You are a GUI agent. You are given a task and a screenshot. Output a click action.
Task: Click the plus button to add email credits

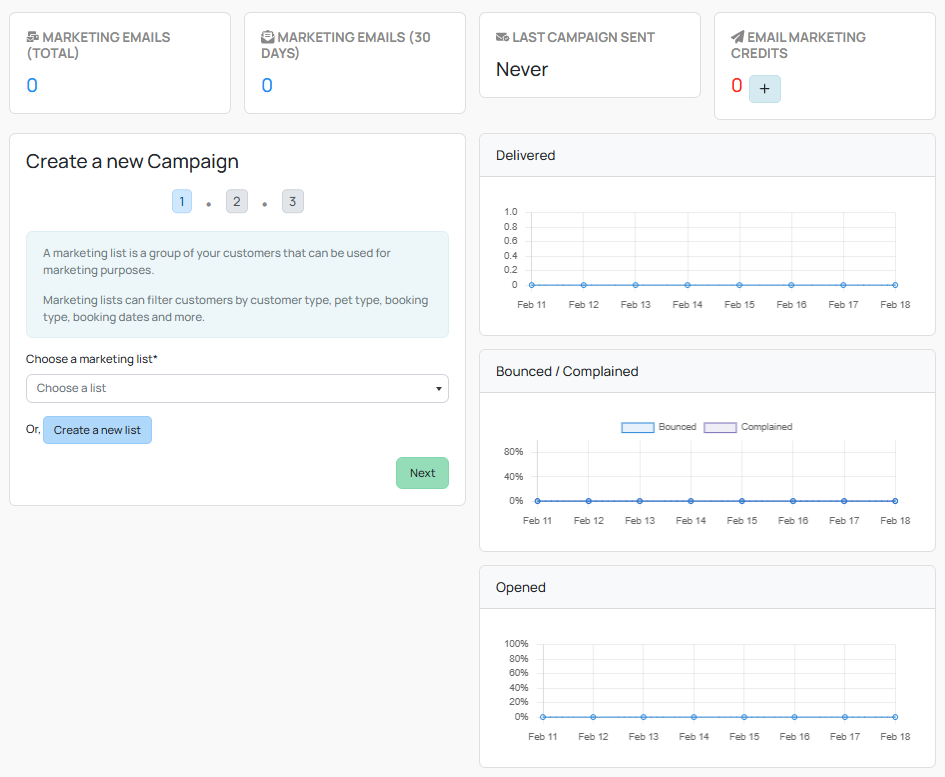click(764, 89)
